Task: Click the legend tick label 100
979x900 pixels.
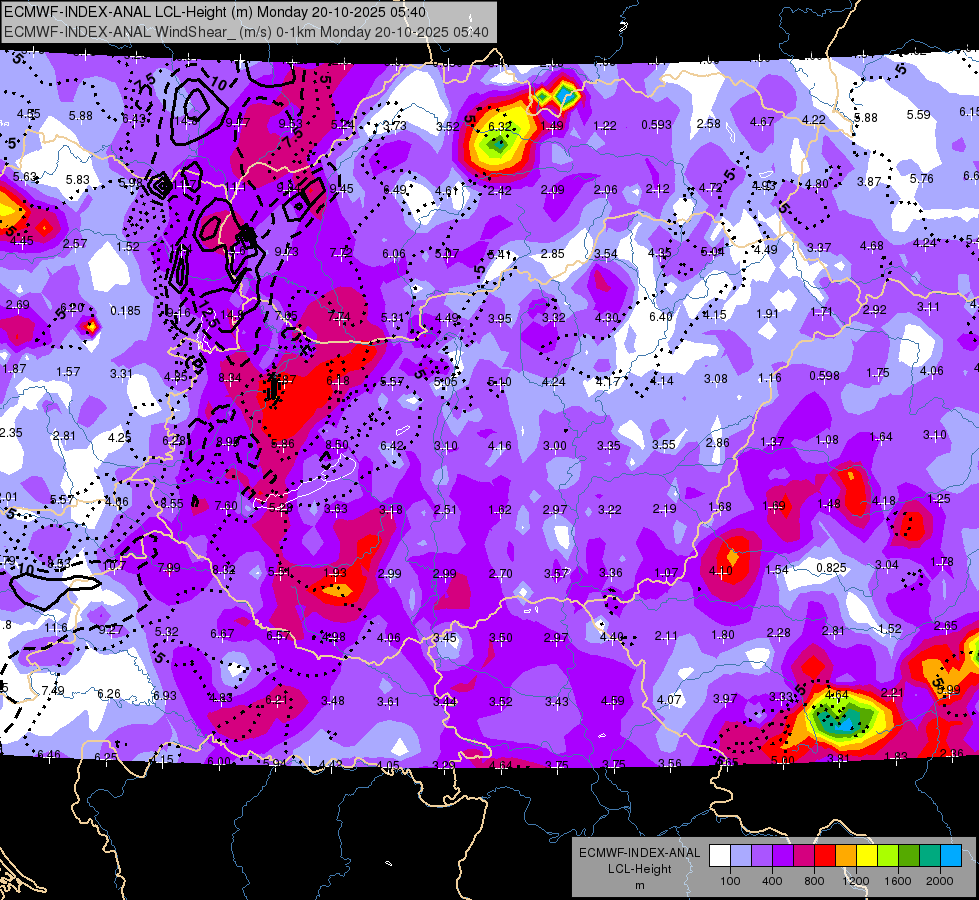Action: tap(730, 881)
